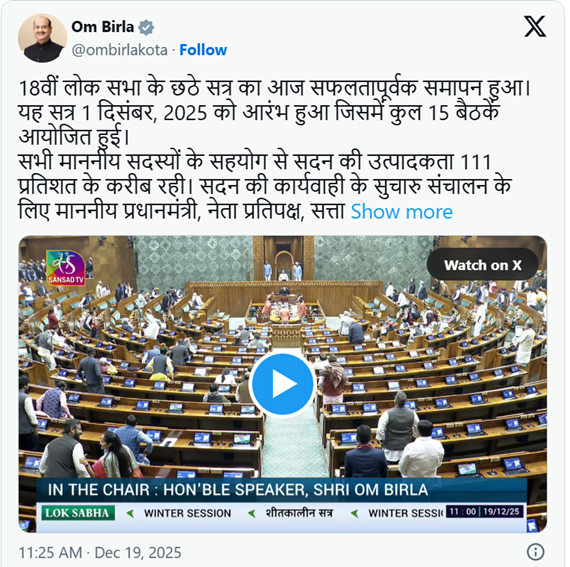The height and width of the screenshot is (567, 570).
Task: Open Om Birla's profile picture
Action: [43, 38]
